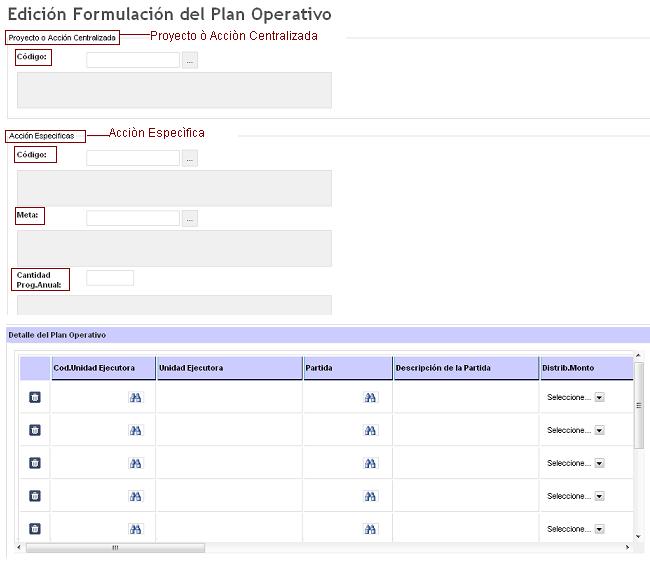Click the Cod.Unidad Ejecutora column header
The width and height of the screenshot is (650, 563).
coord(102,368)
